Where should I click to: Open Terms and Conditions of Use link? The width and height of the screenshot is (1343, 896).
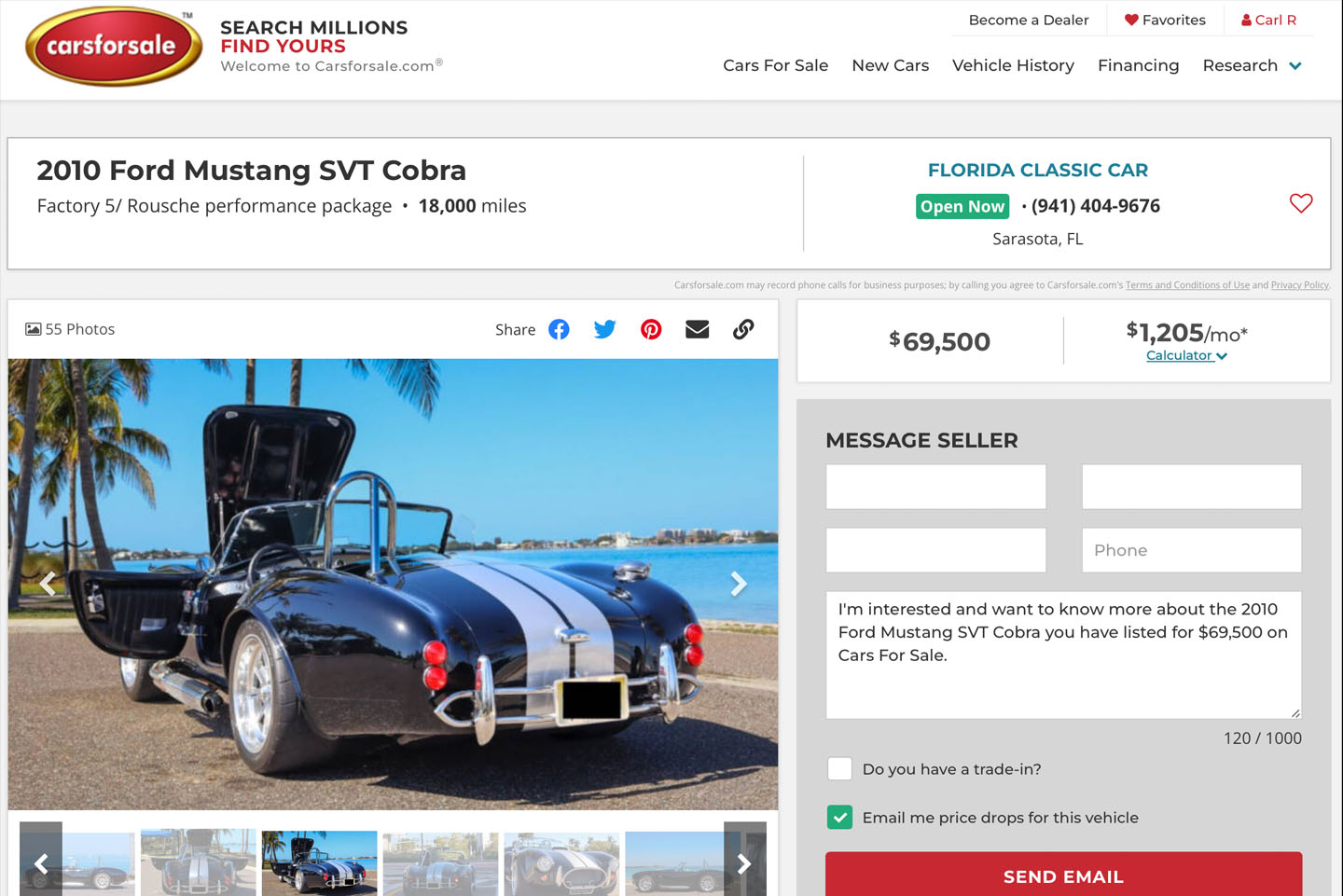(x=1187, y=285)
